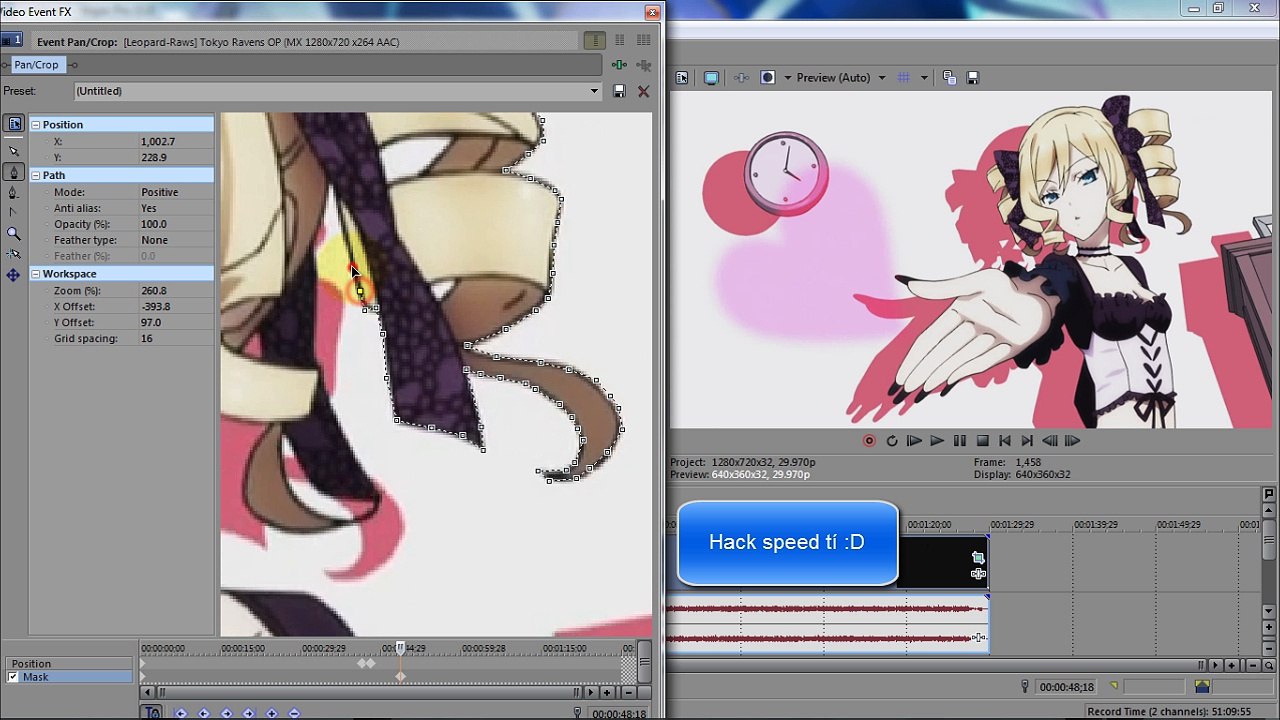Open the Overlays dropdown arrow
This screenshot has width=1280, height=720.
[924, 77]
